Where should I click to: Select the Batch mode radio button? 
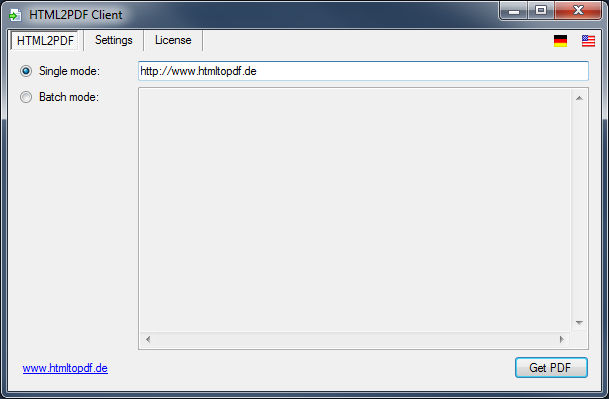(x=26, y=97)
